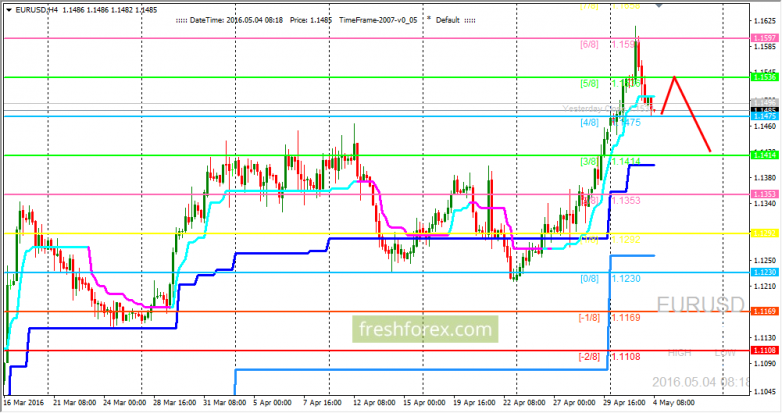Click the red 1.1108 price axis tag
Viewport: 782px width, 413px height.
pos(764,351)
